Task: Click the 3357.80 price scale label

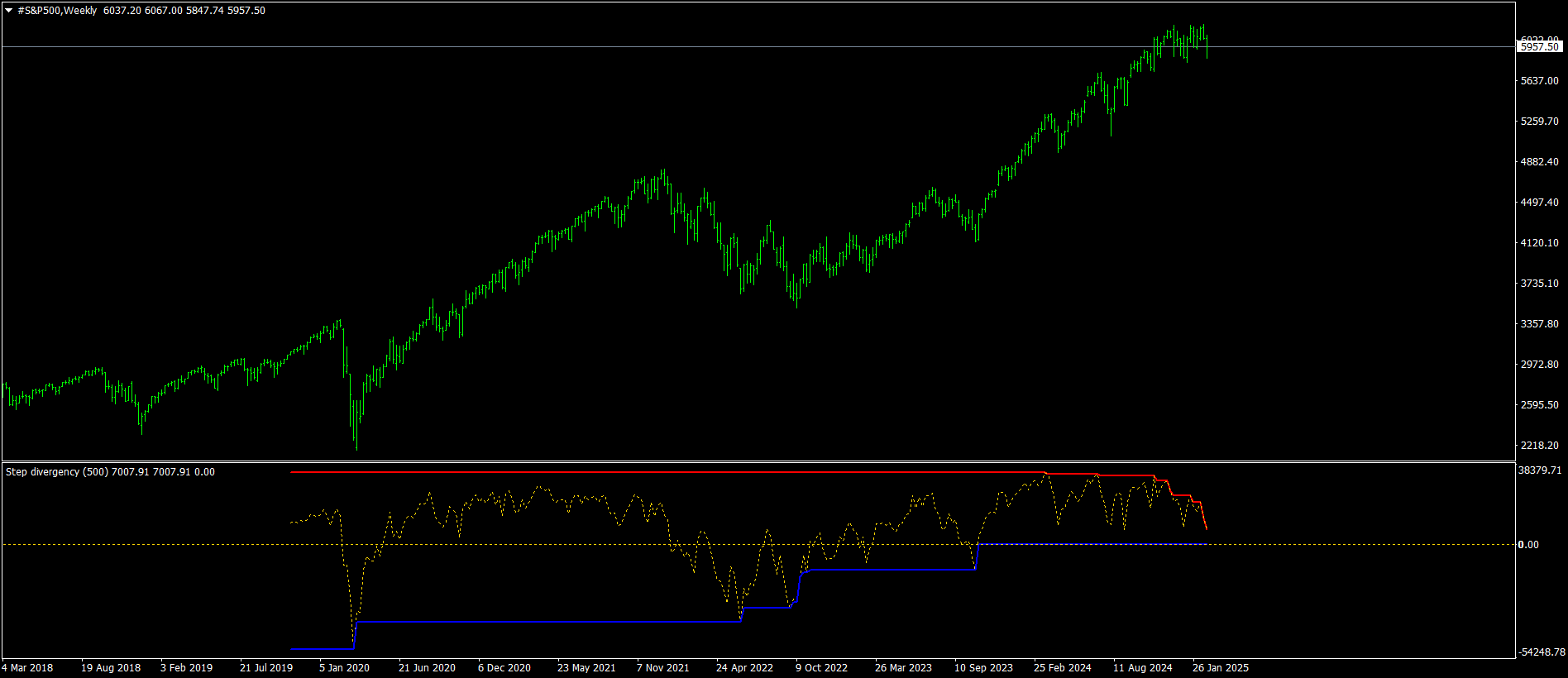Action: point(1540,324)
